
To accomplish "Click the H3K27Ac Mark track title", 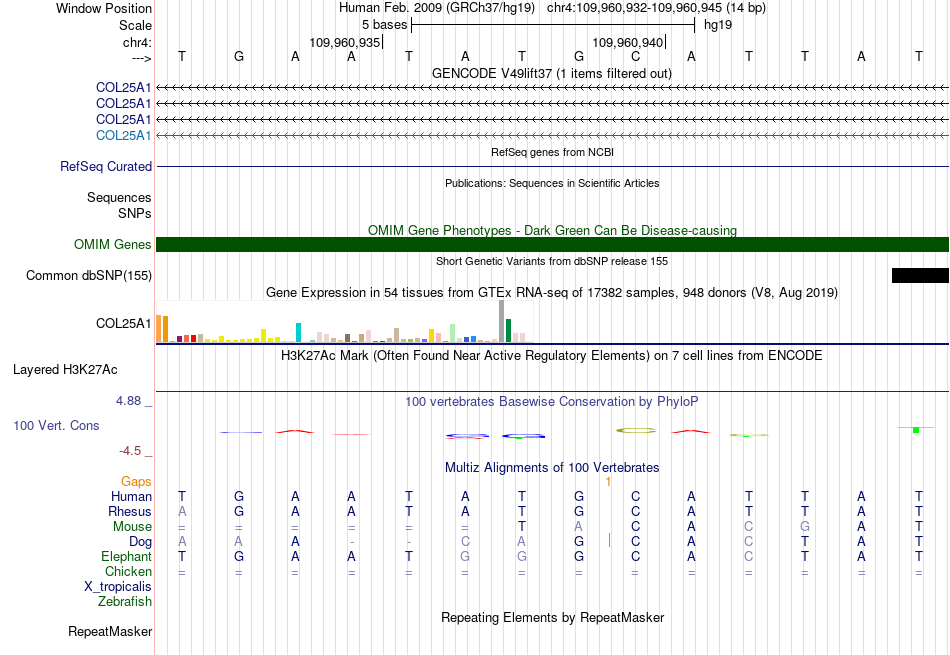I will [551, 356].
